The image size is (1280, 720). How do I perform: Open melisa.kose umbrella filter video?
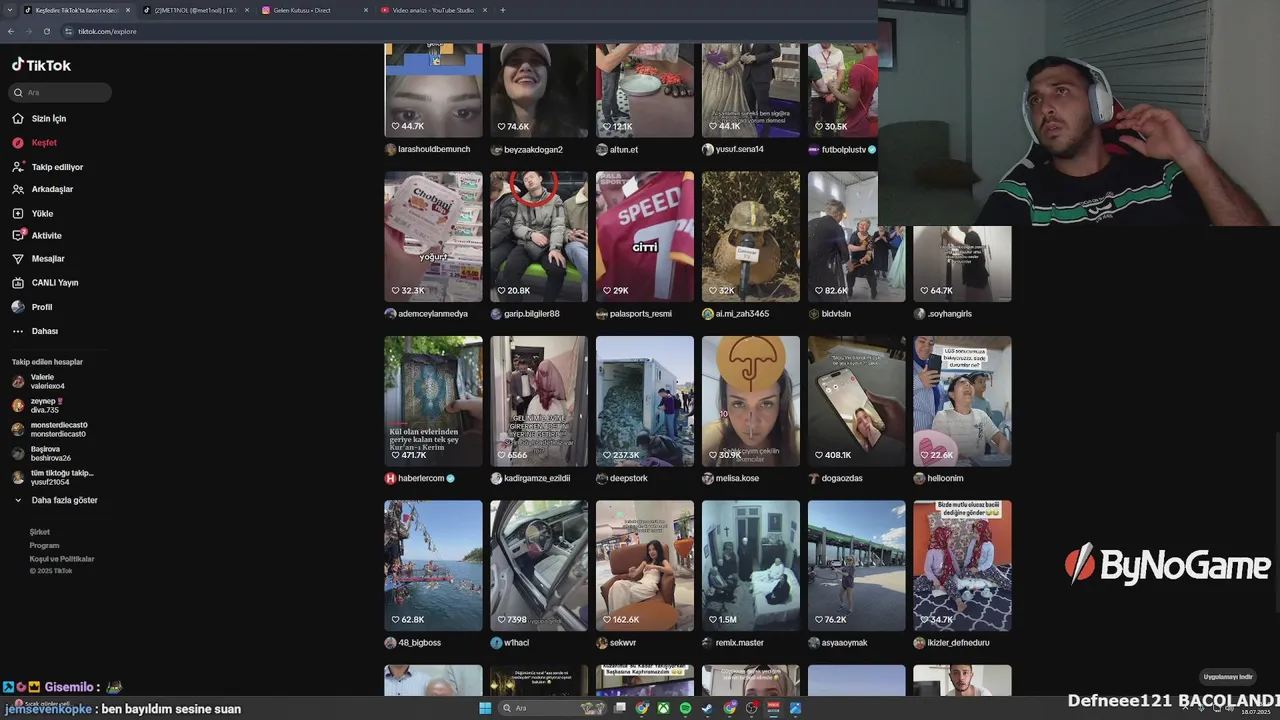point(750,401)
